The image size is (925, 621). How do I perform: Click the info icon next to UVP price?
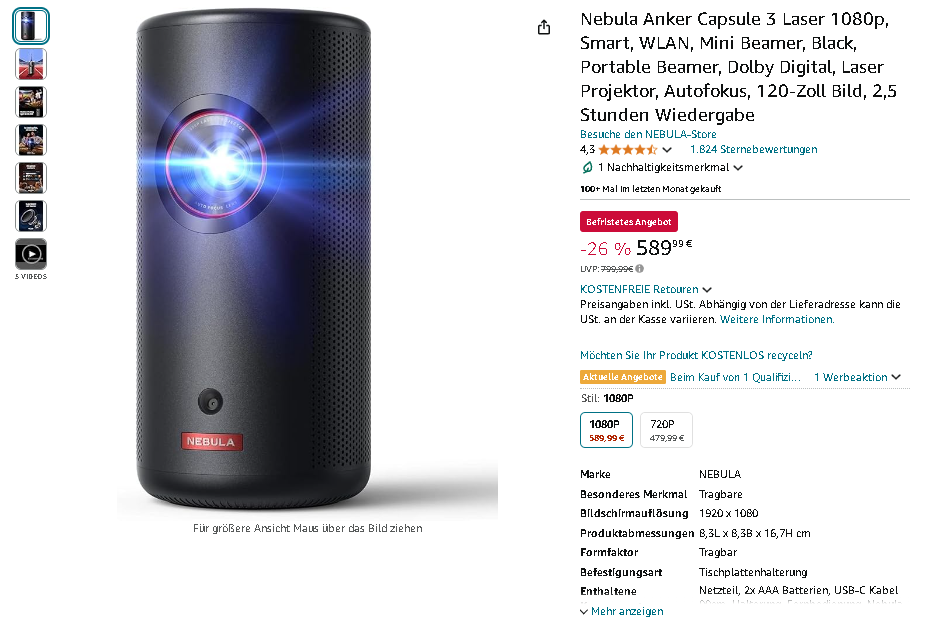639,269
